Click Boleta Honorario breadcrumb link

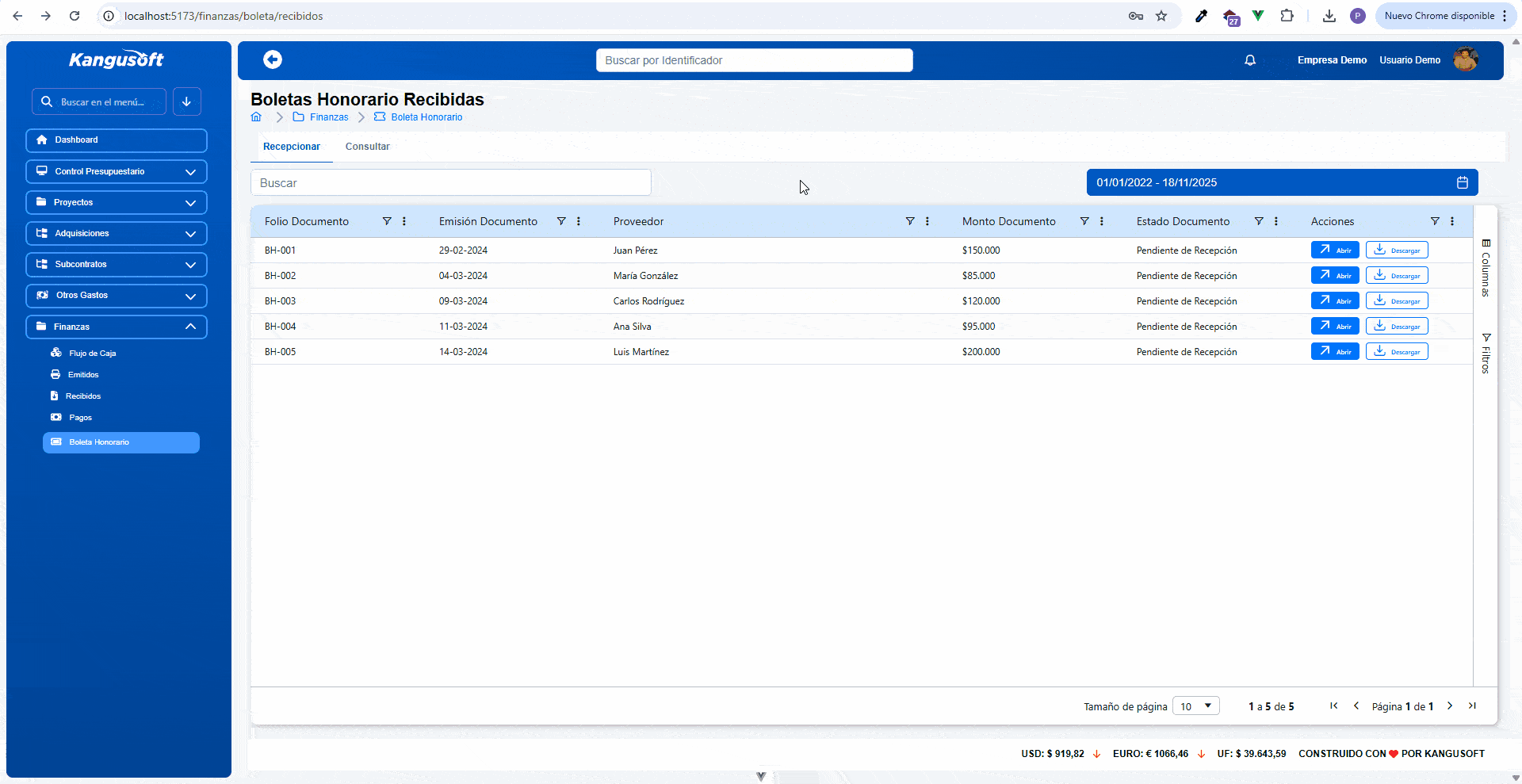[426, 117]
